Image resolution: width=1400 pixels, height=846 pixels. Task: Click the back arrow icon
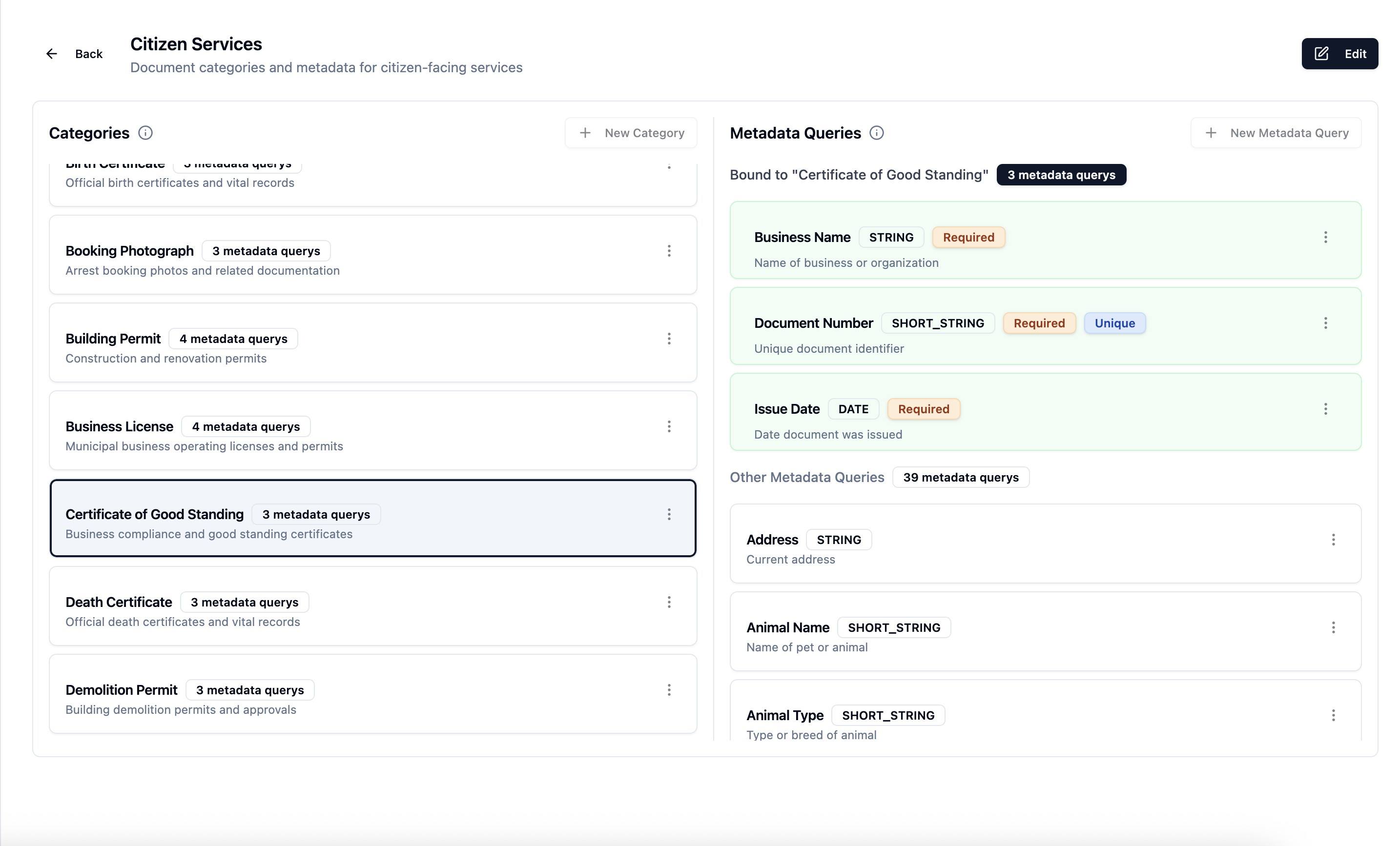click(52, 53)
